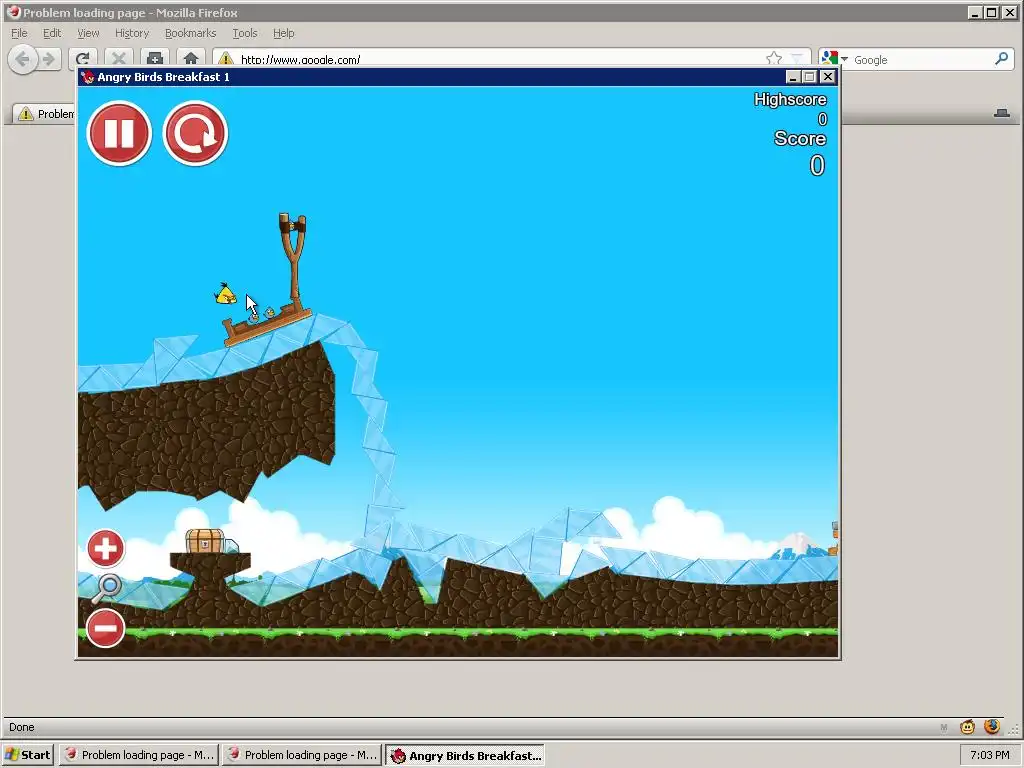Click the Score label in the game
The image size is (1024, 768).
pos(800,138)
